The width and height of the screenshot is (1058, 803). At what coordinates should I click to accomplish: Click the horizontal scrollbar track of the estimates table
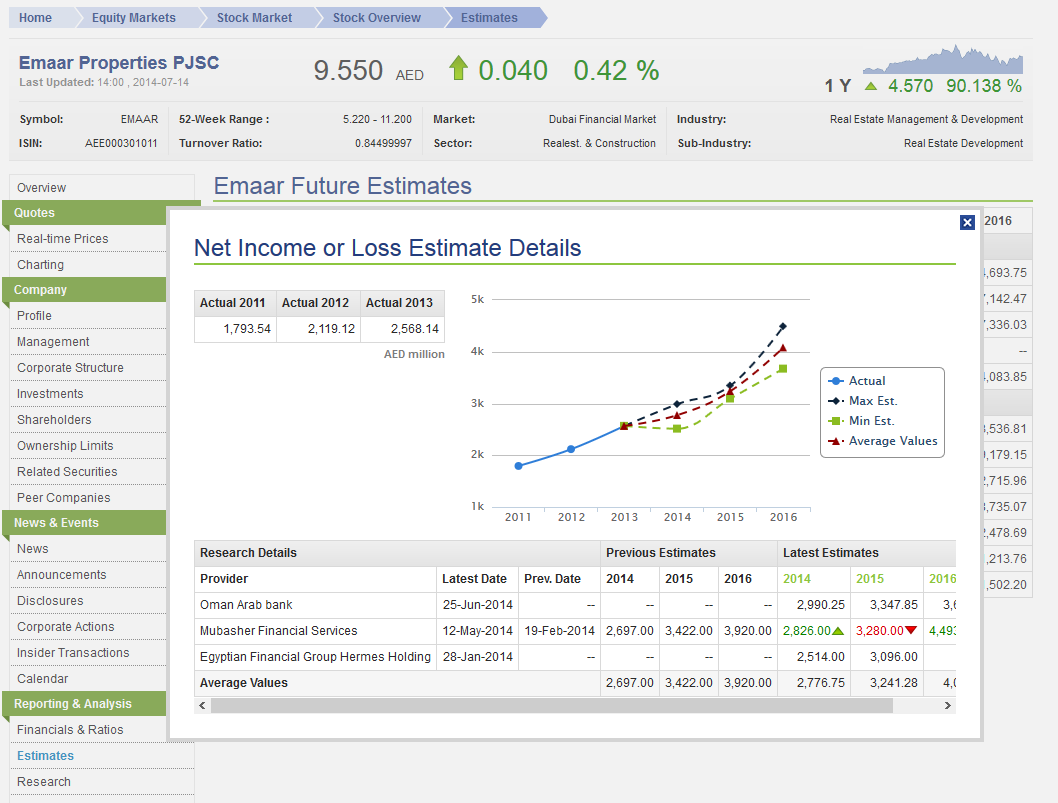575,705
